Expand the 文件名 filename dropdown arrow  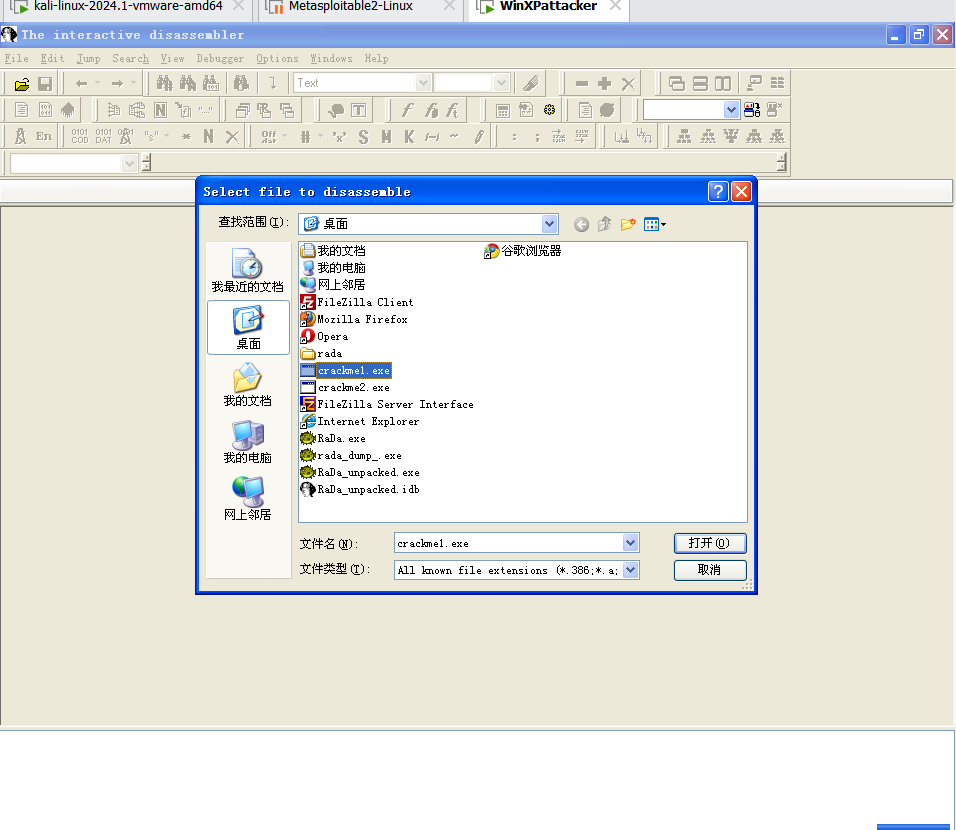tap(630, 543)
